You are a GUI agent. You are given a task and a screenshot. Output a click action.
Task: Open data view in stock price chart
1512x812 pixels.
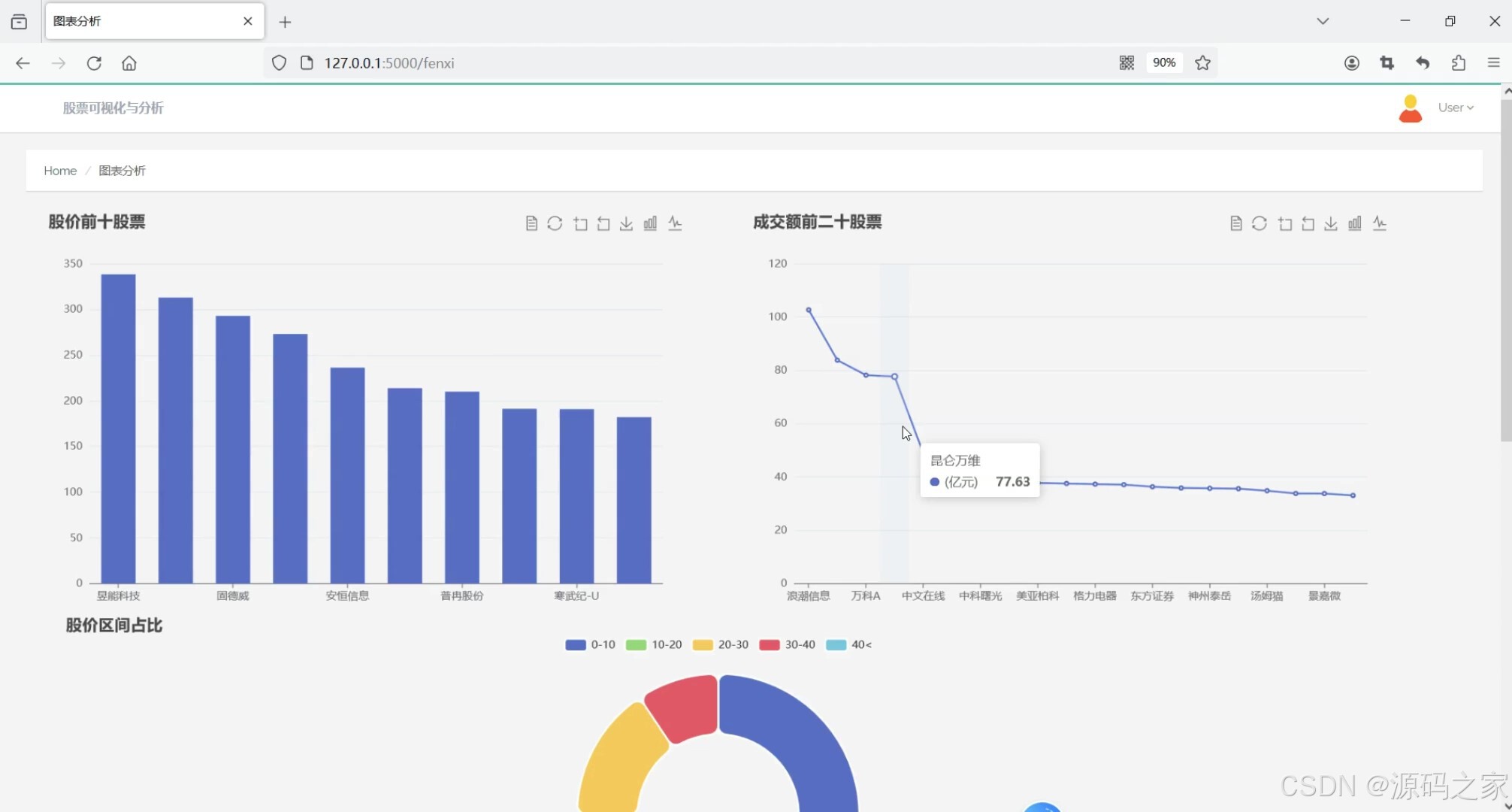531,223
